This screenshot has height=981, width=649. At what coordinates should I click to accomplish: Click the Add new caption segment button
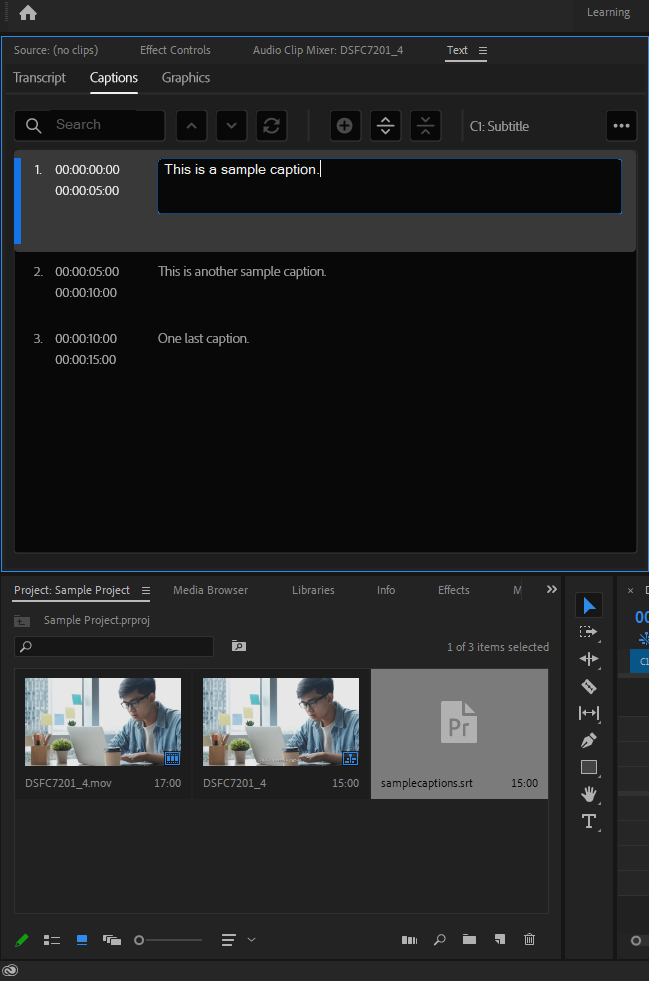[344, 126]
